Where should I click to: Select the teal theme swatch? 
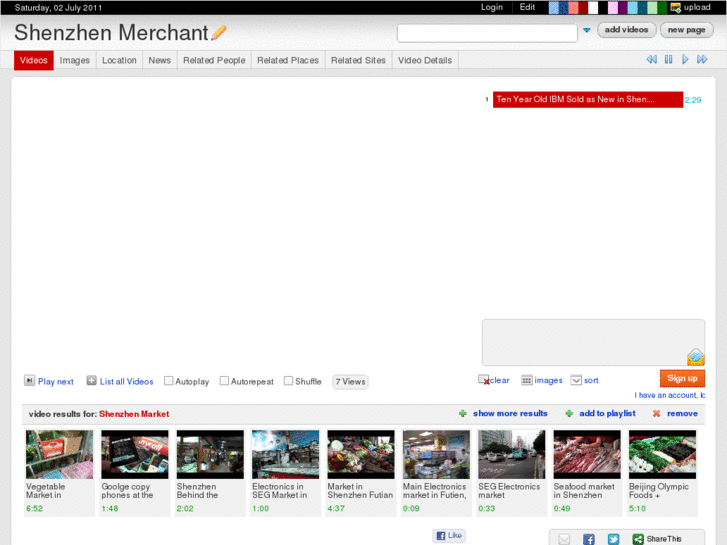click(x=643, y=7)
